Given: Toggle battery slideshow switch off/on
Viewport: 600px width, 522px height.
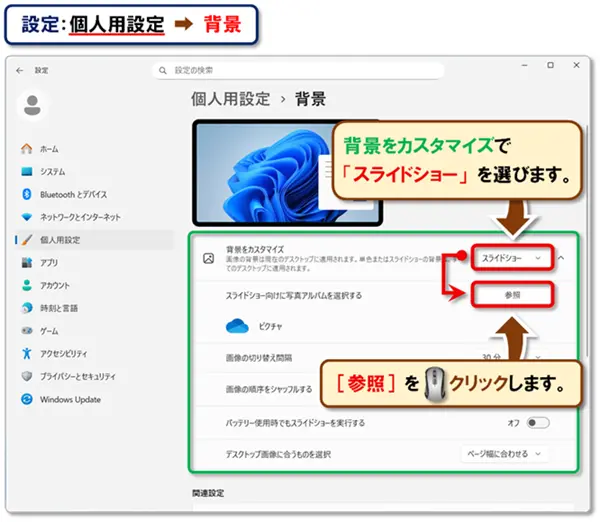Looking at the screenshot, I should pyautogui.click(x=538, y=423).
